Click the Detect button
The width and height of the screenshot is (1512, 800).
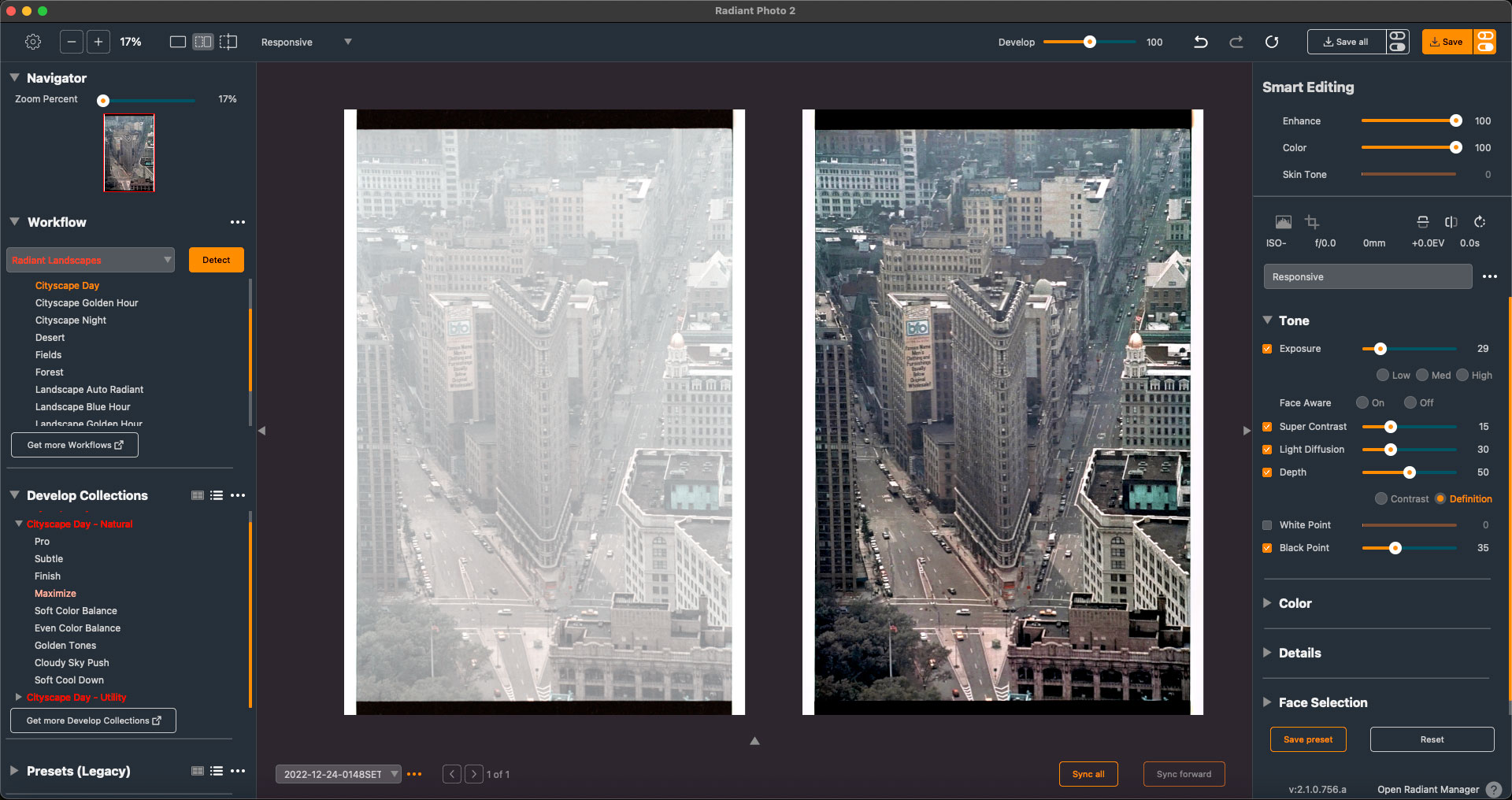click(x=216, y=260)
